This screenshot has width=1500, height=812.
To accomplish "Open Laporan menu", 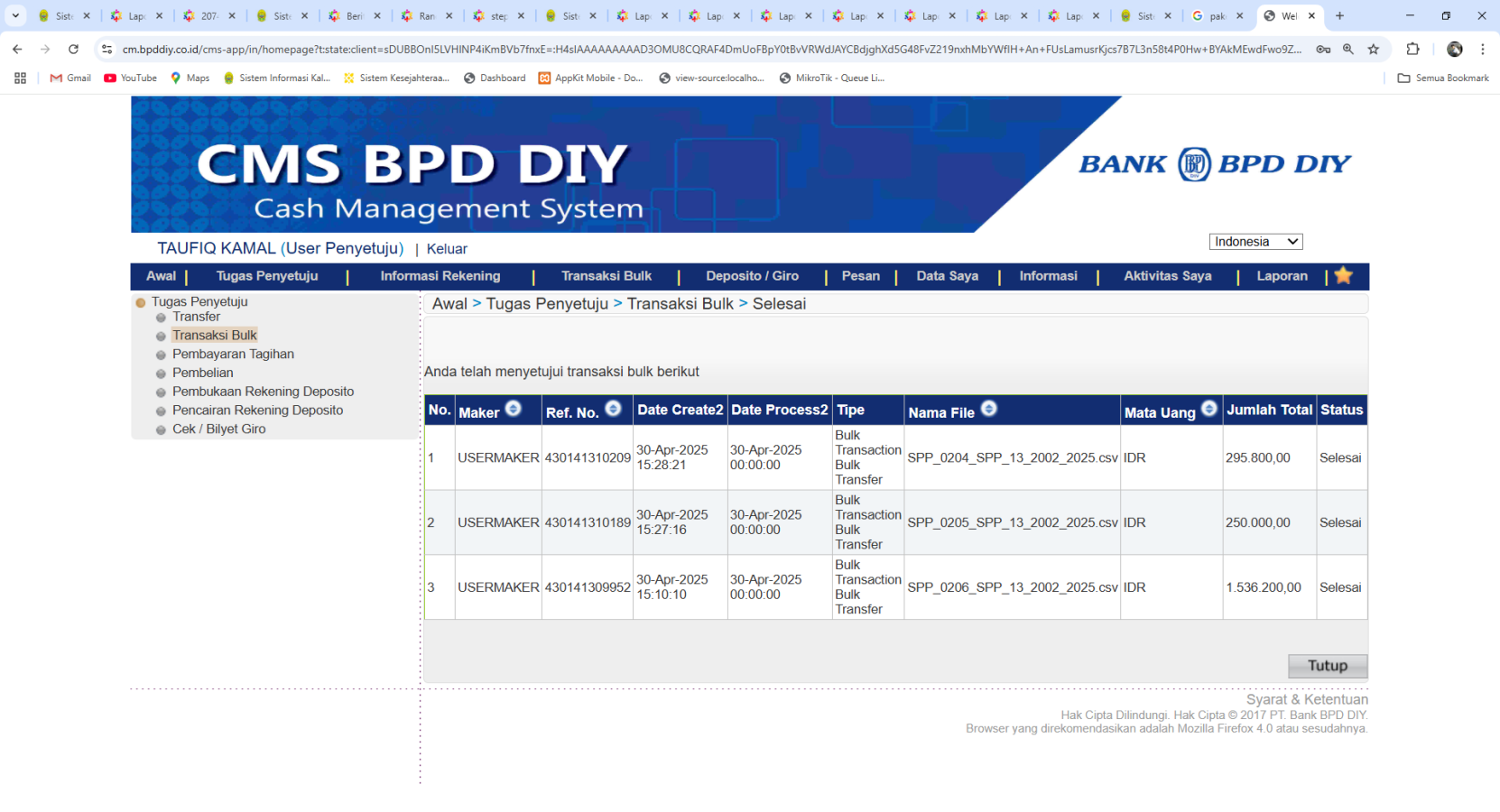I will pyautogui.click(x=1282, y=276).
